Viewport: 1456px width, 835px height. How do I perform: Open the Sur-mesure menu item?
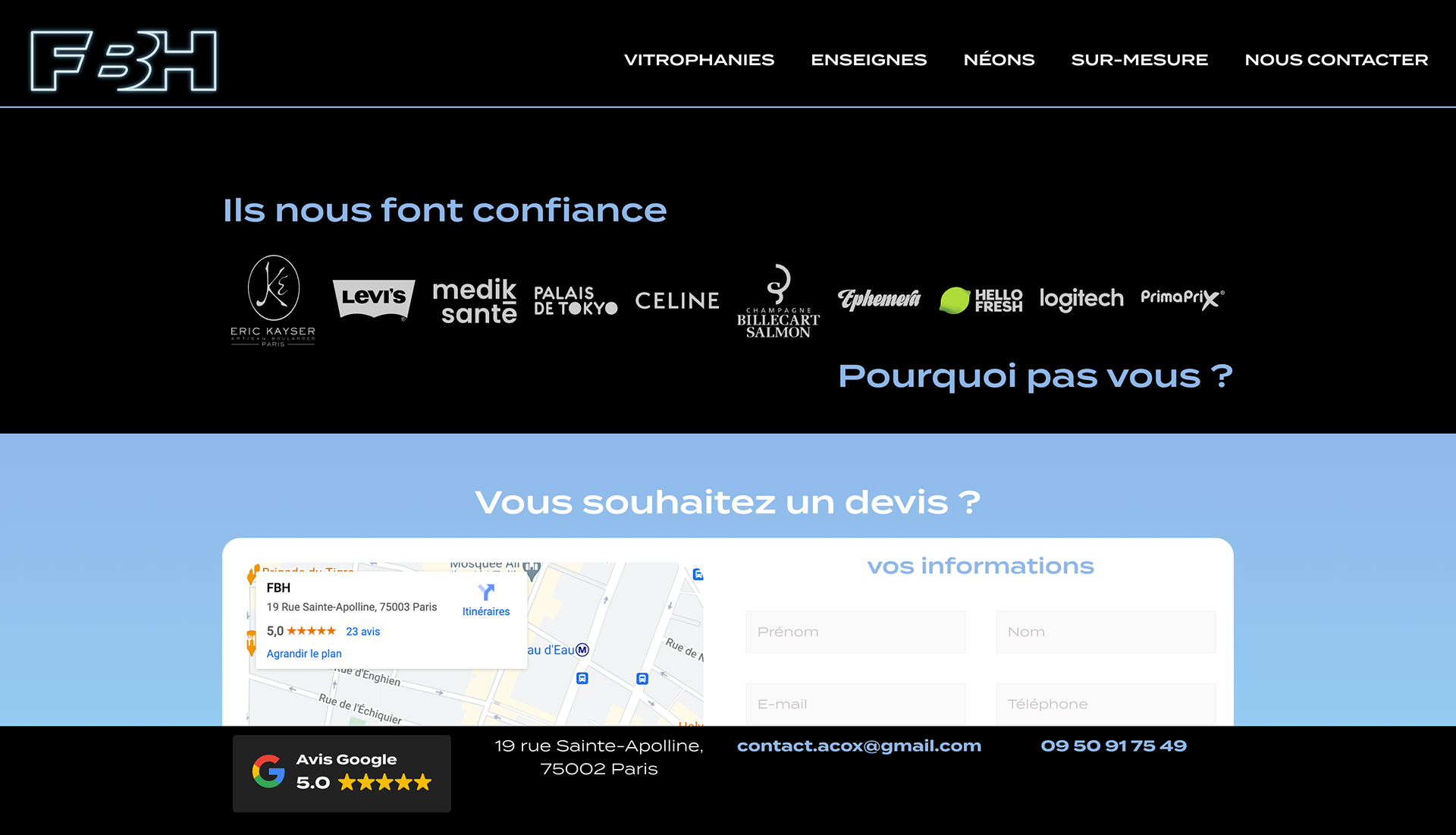tap(1140, 60)
